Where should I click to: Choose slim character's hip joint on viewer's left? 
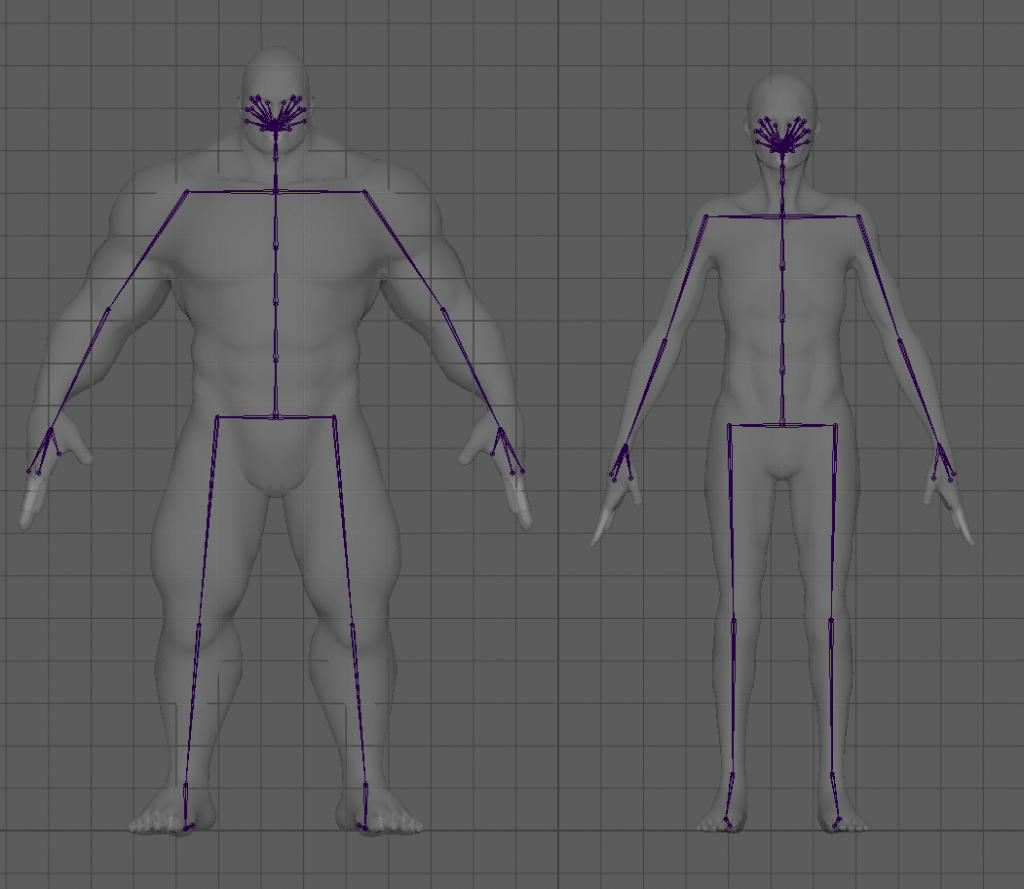click(729, 426)
